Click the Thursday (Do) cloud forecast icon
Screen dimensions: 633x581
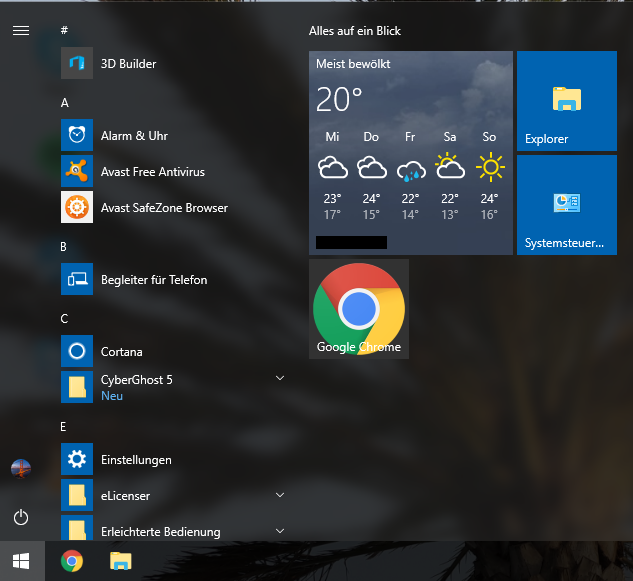tap(372, 167)
